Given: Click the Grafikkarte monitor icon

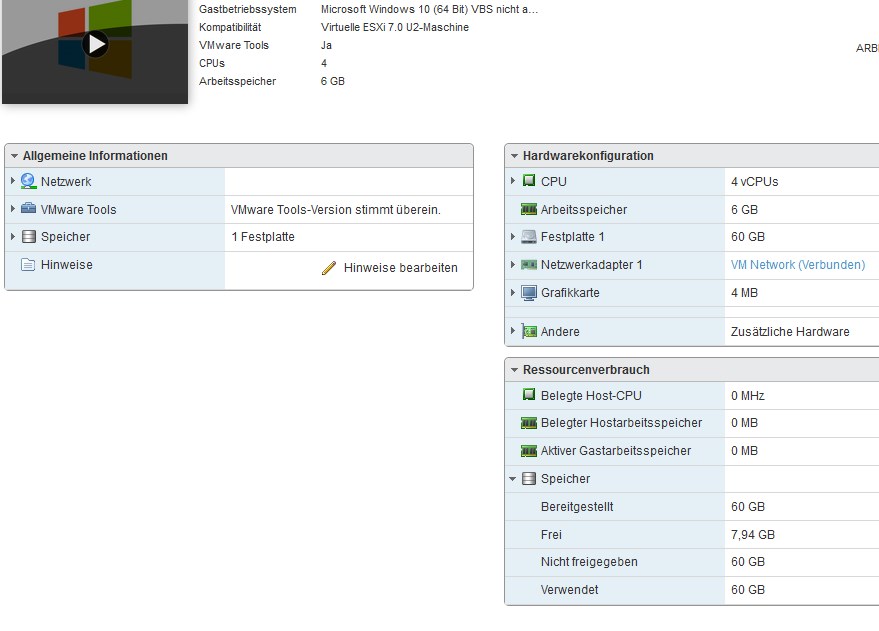Looking at the screenshot, I should [529, 293].
